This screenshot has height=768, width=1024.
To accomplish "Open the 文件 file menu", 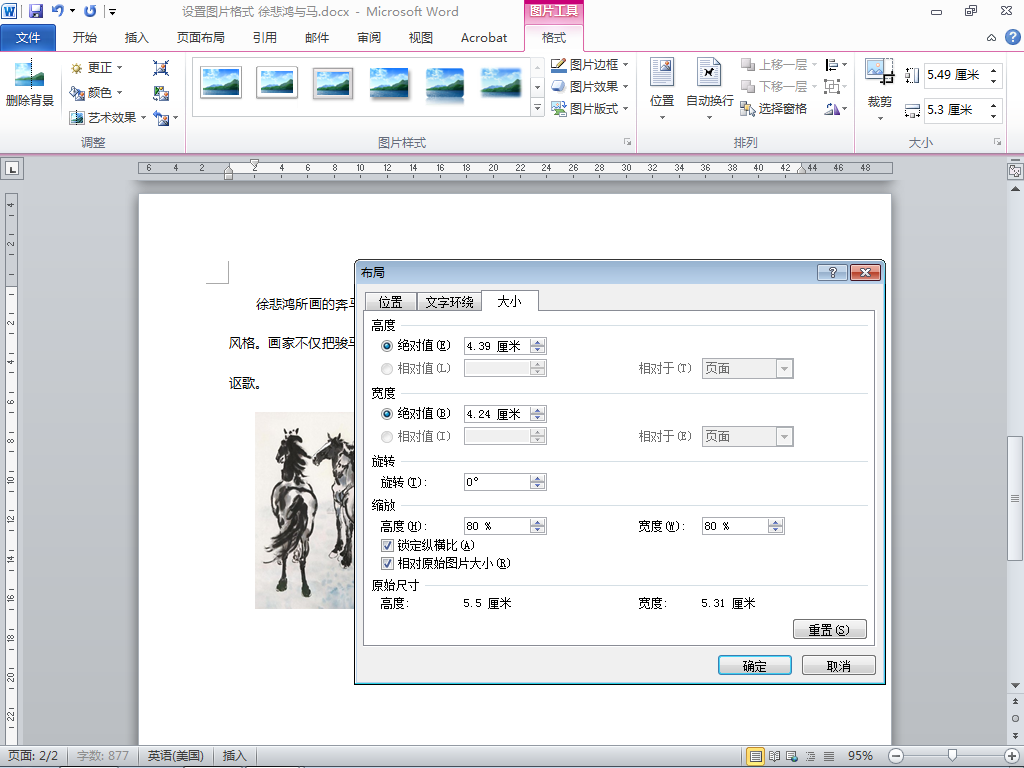I will 28,38.
